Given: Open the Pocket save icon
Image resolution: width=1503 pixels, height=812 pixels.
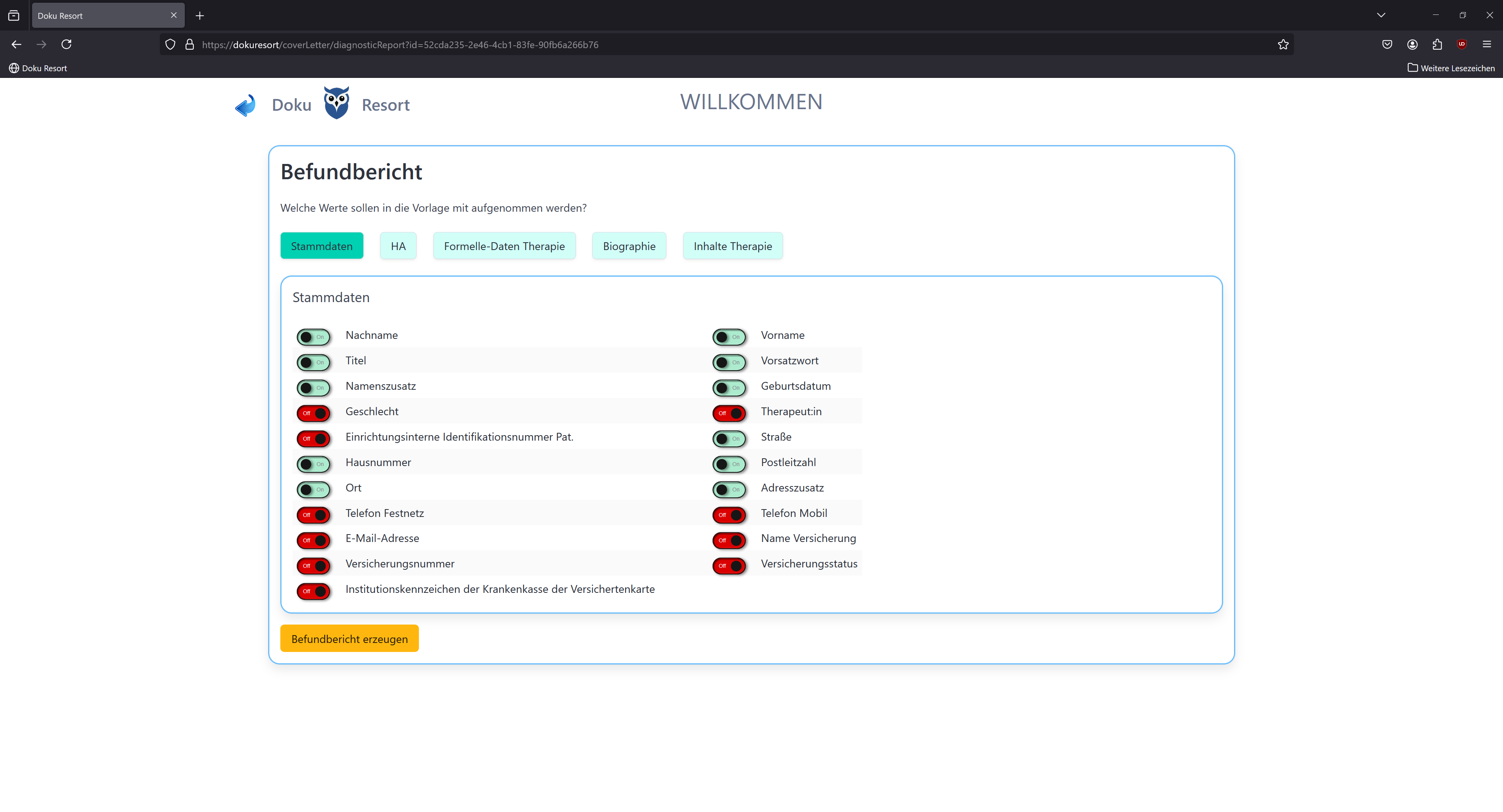Looking at the screenshot, I should click(x=1387, y=44).
